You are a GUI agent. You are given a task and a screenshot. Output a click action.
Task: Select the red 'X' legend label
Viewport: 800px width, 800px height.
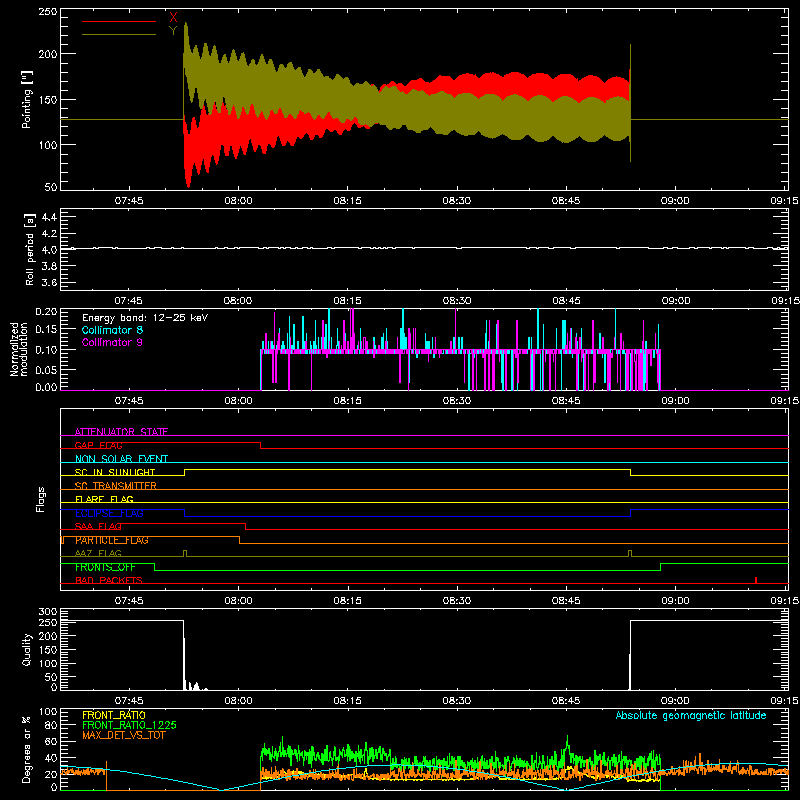click(x=173, y=18)
